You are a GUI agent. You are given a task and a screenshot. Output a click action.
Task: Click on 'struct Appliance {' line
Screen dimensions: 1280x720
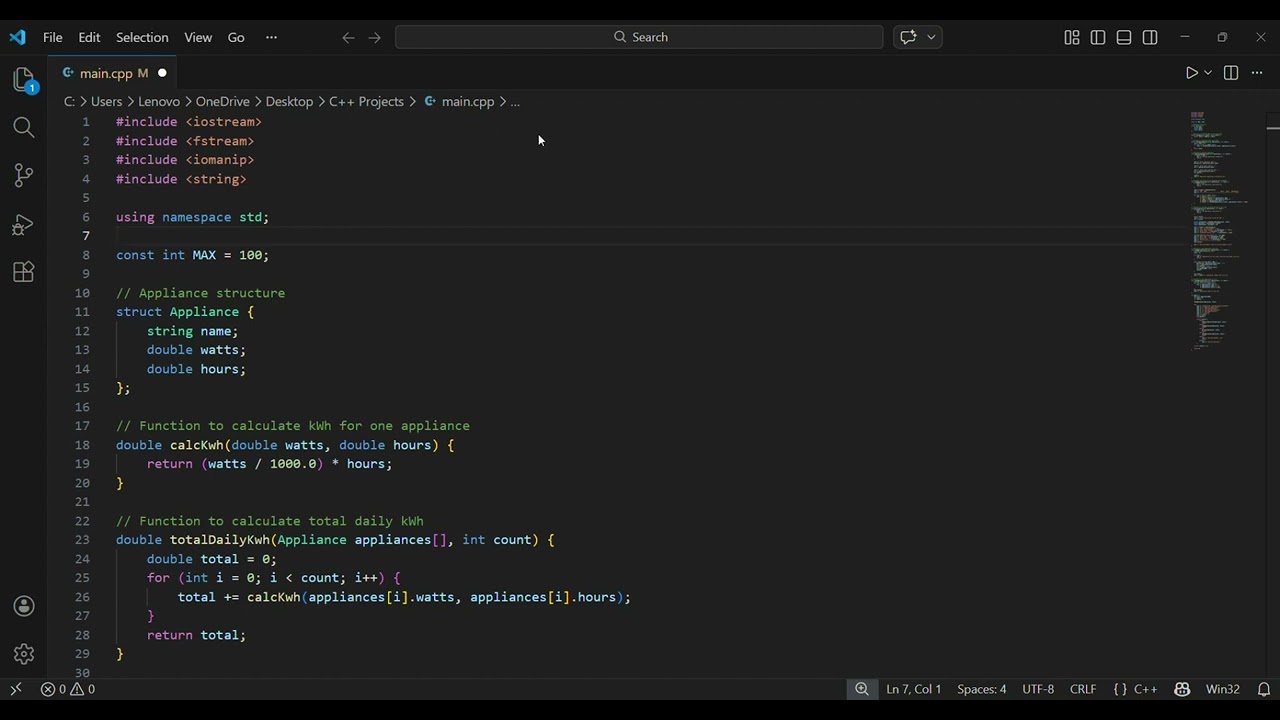(185, 312)
